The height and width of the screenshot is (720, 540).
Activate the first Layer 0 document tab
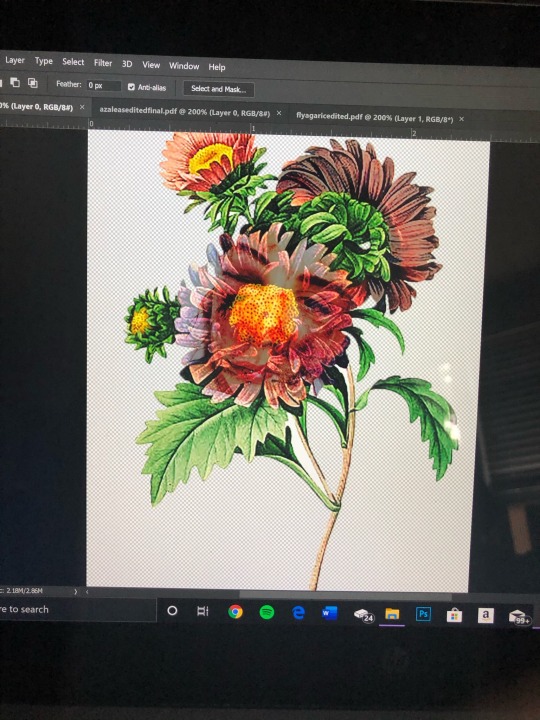coord(37,107)
